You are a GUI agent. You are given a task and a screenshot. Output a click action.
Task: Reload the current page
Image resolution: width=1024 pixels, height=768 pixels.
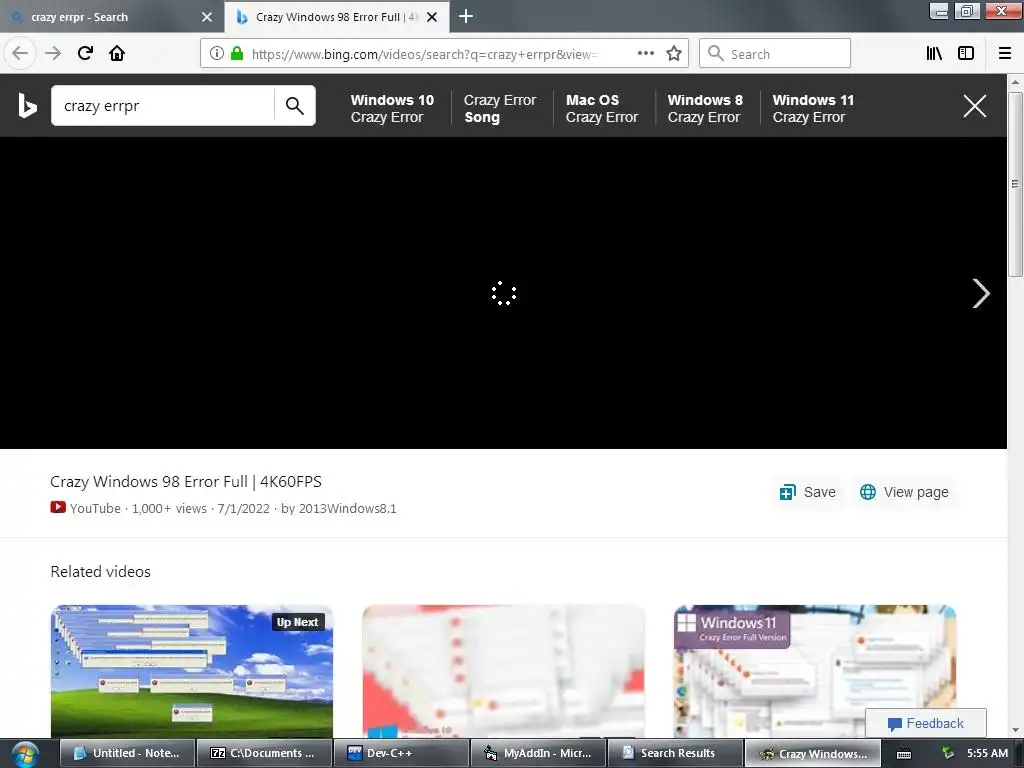coord(85,53)
